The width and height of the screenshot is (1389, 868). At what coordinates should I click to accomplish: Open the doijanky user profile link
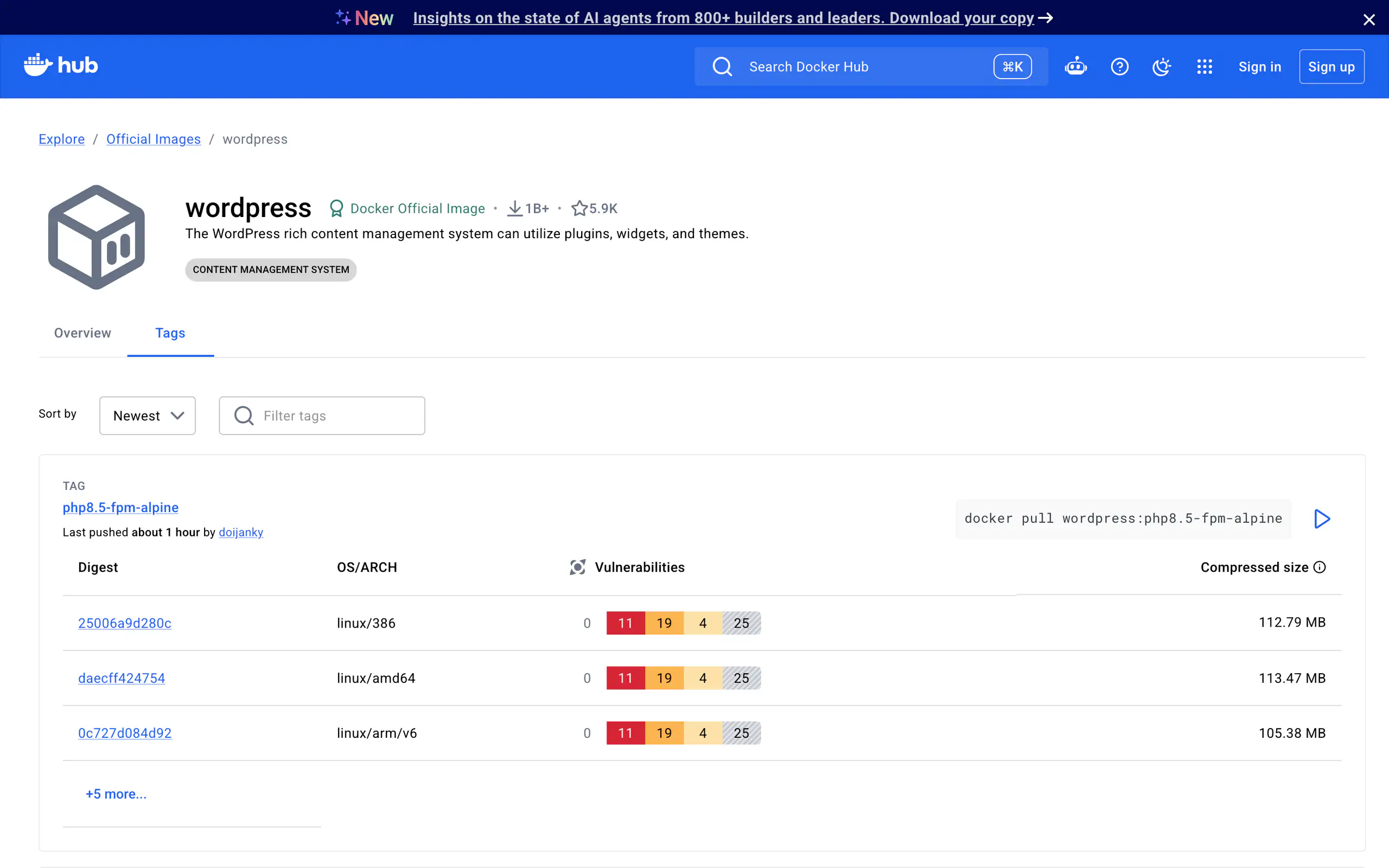point(241,532)
